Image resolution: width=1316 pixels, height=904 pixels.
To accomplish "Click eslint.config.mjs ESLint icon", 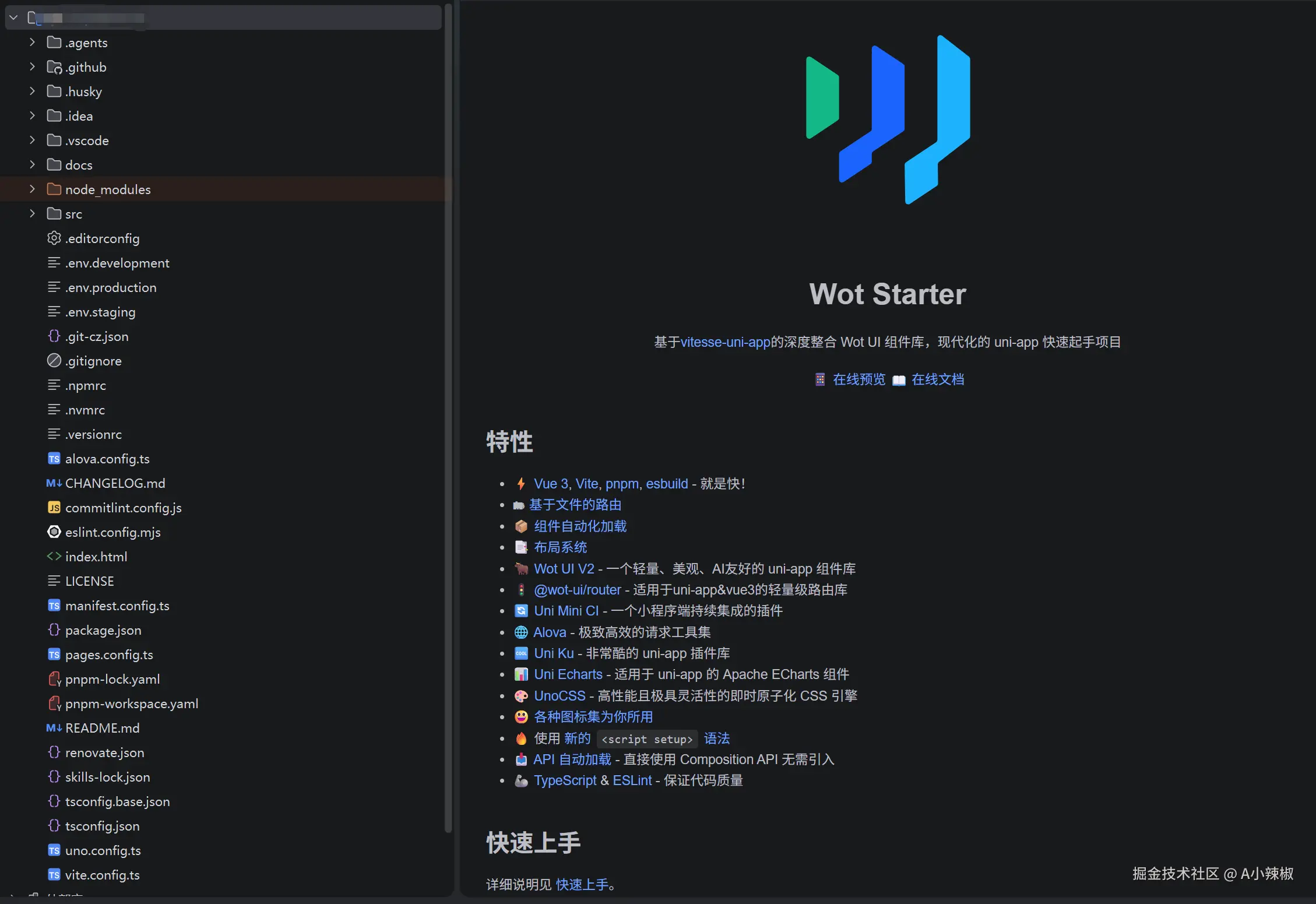I will coord(54,532).
